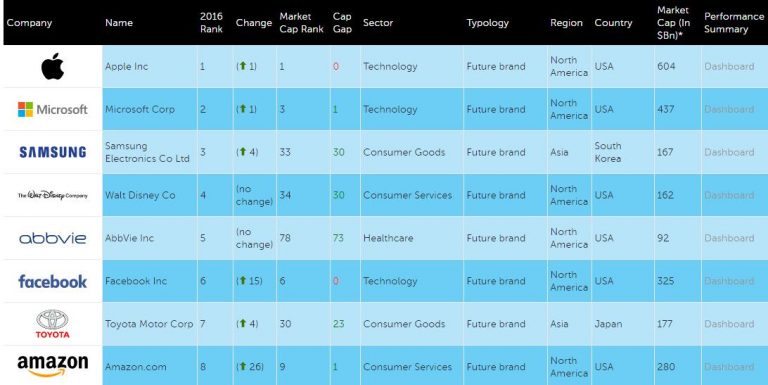Click the Country column header

[x=613, y=23]
